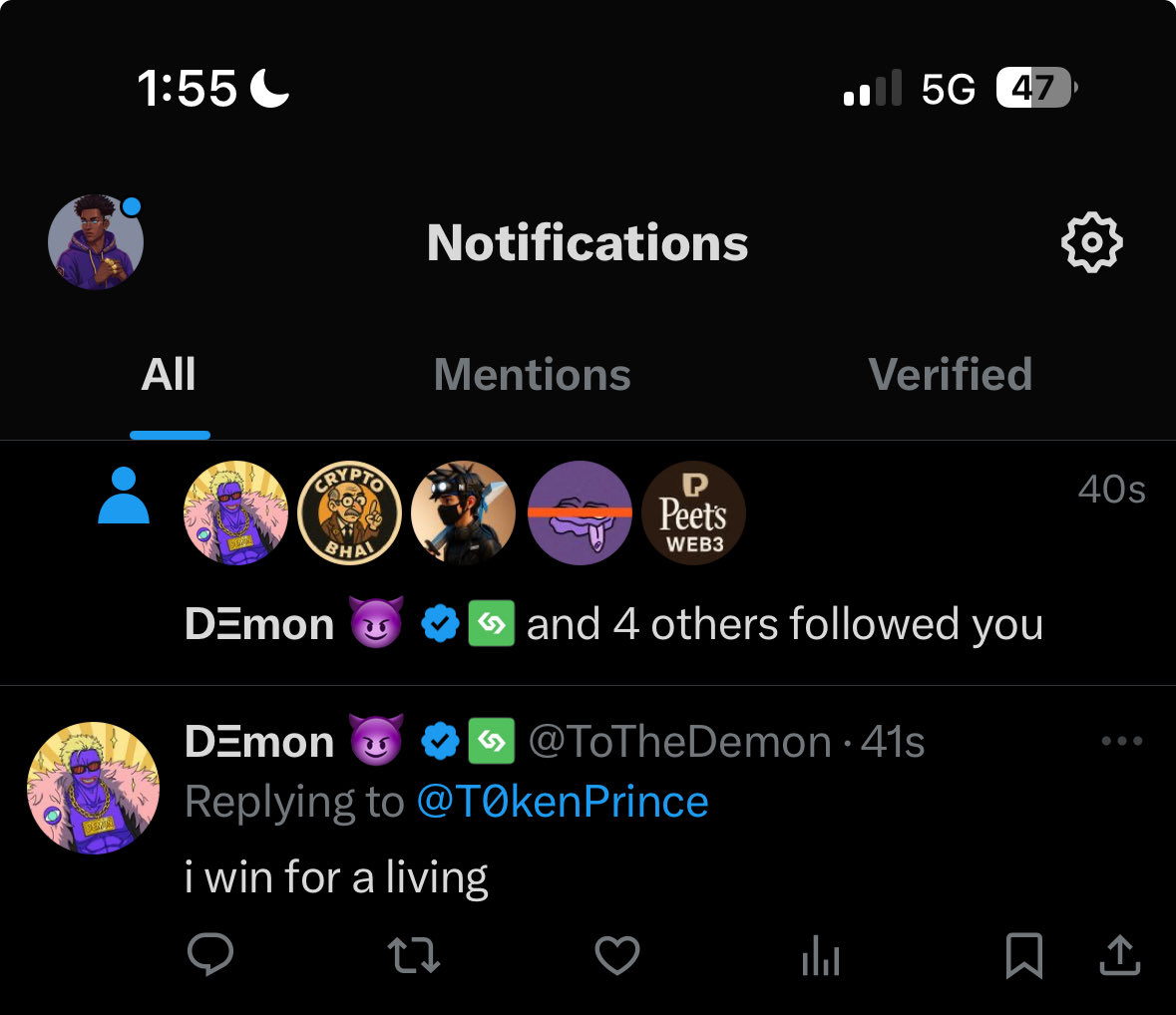
Task: Open the @ToTheDemon handle in the reply
Action: click(x=678, y=742)
